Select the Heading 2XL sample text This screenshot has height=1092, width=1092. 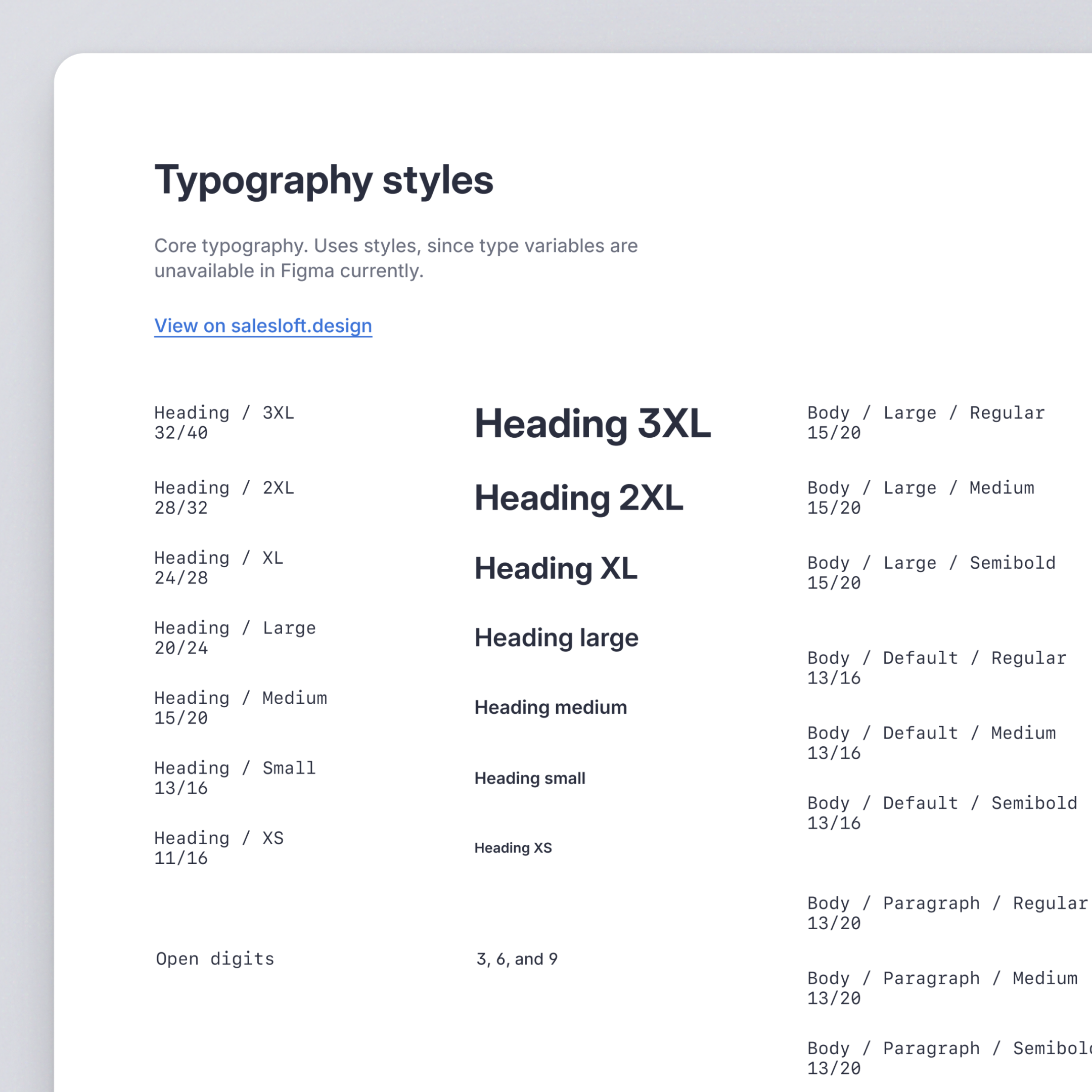coord(578,498)
